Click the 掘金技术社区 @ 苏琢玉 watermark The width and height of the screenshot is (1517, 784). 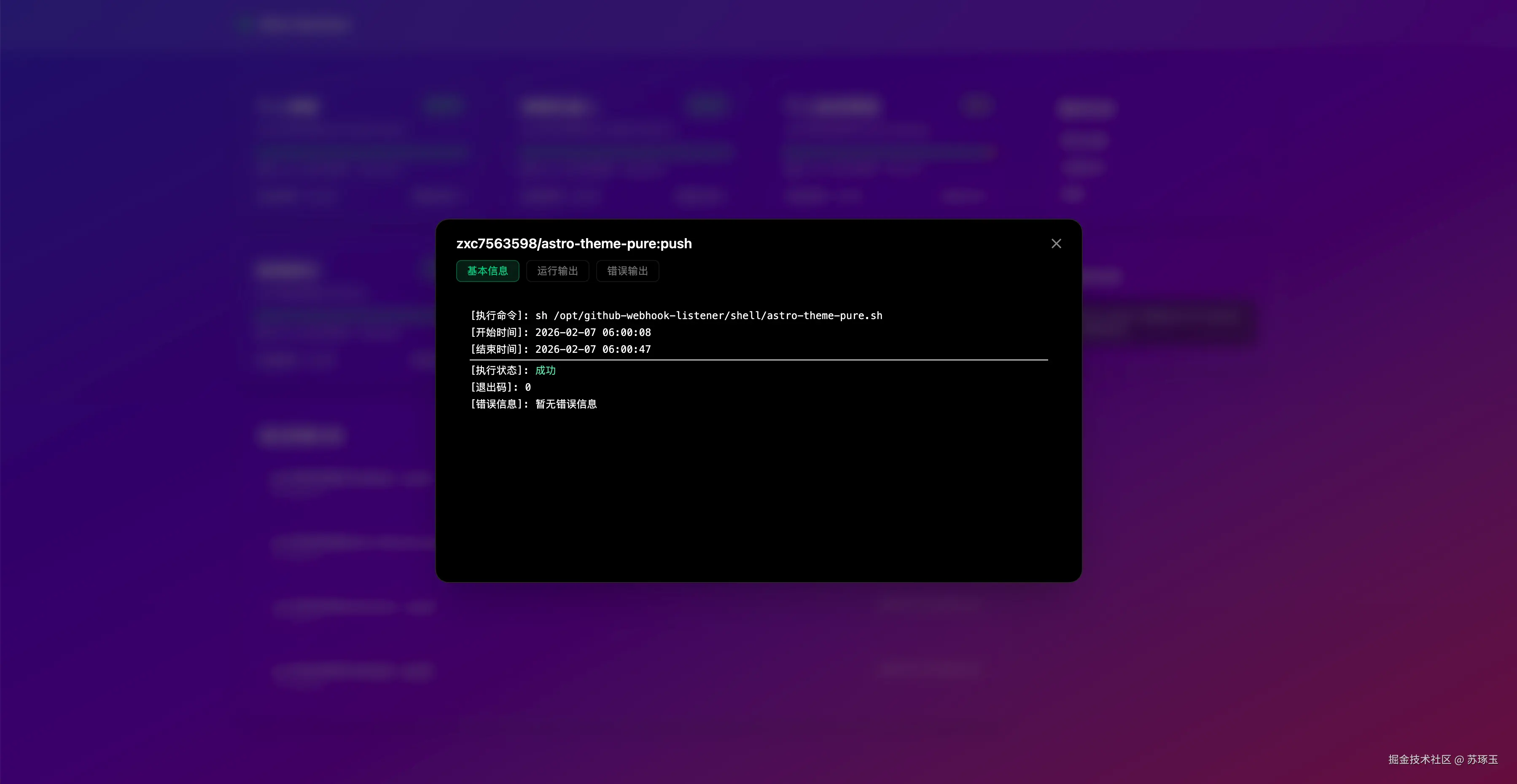(1443, 759)
